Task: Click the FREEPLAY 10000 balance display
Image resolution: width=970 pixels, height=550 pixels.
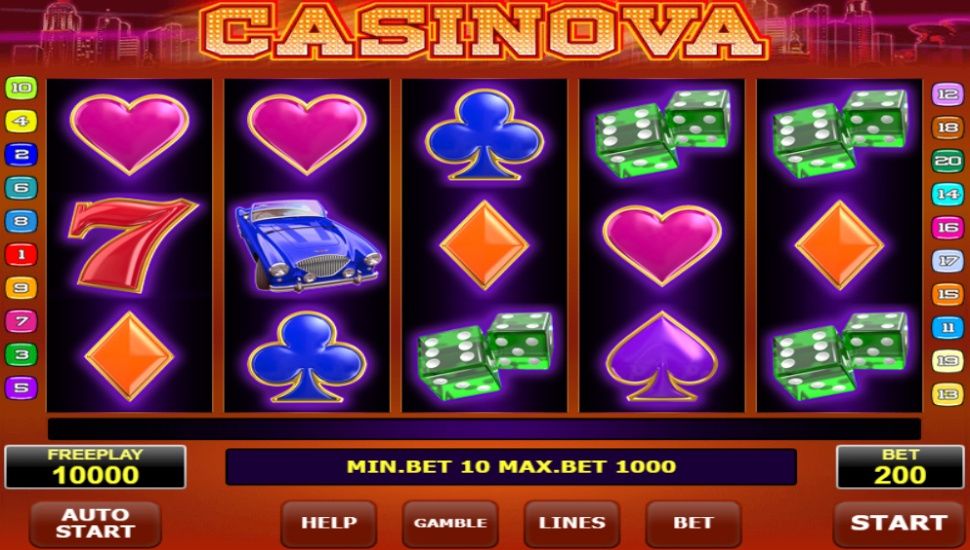Action: [x=95, y=466]
